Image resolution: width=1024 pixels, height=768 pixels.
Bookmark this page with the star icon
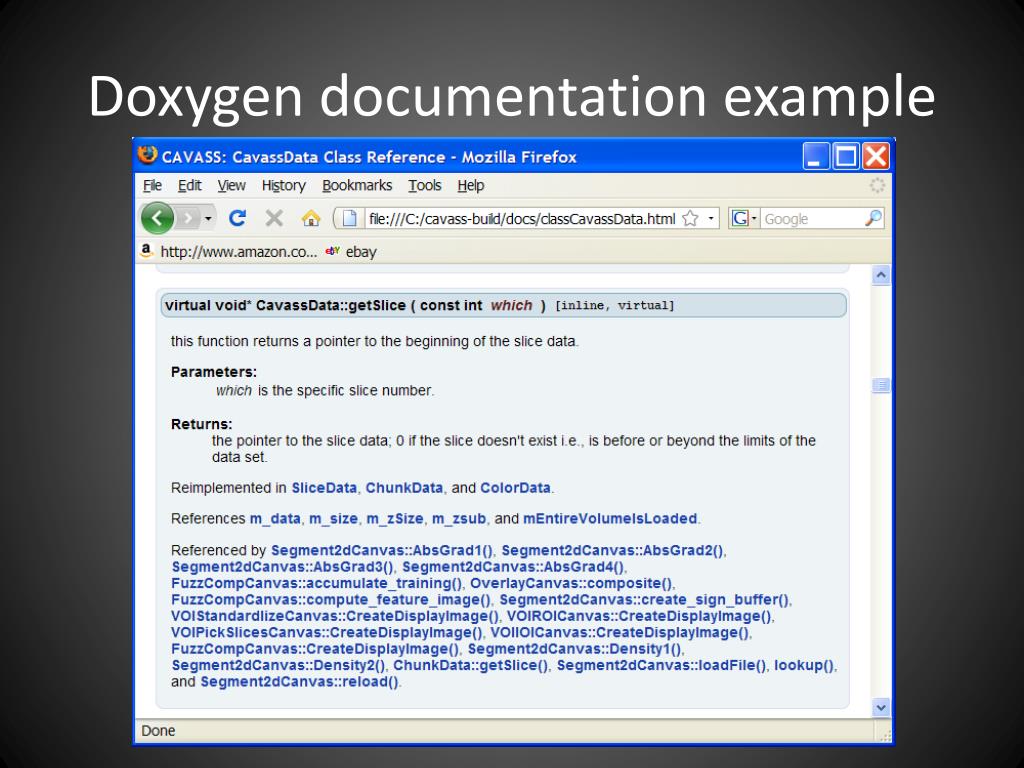(x=690, y=218)
